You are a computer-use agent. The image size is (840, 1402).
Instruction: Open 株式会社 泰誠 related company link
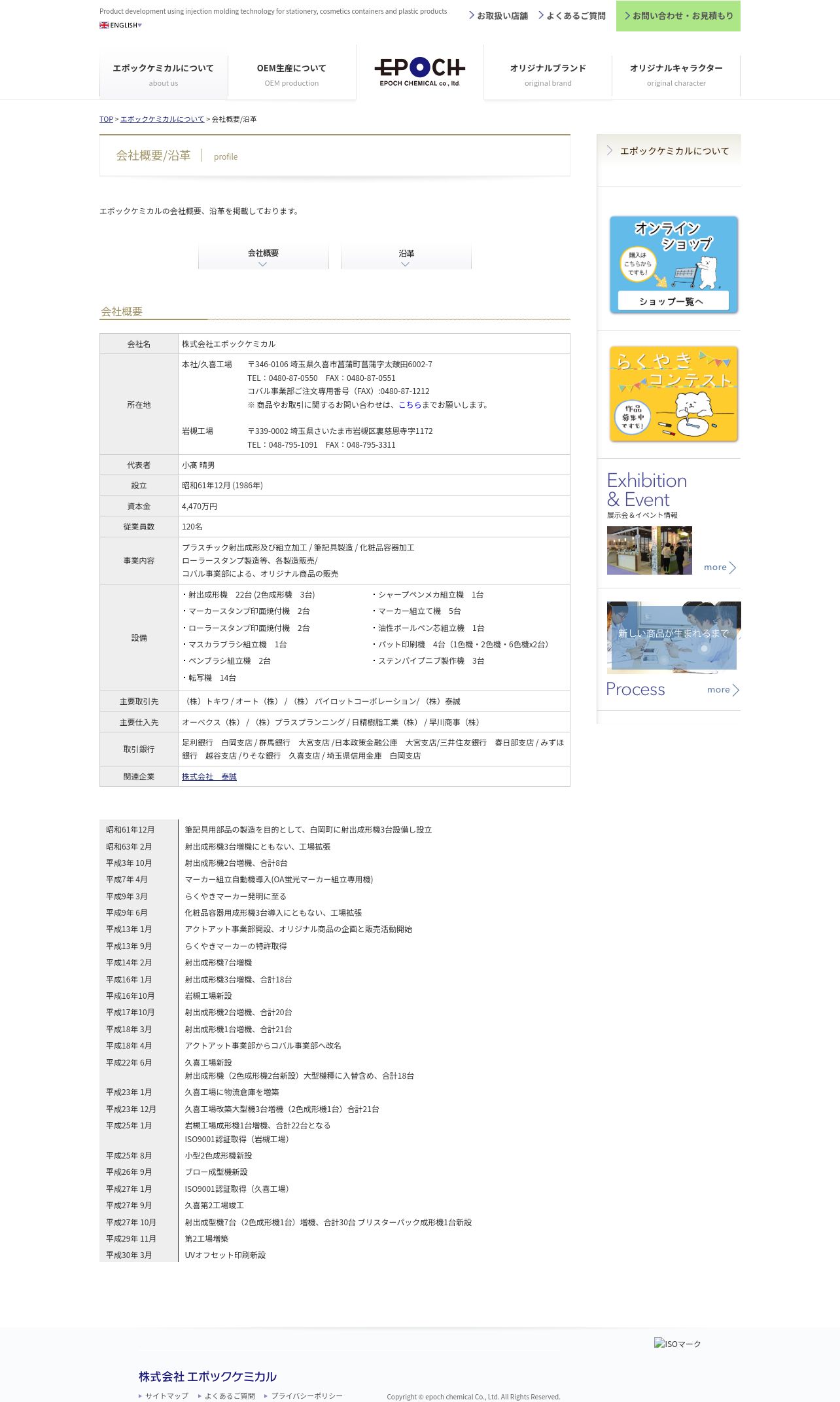pos(209,777)
